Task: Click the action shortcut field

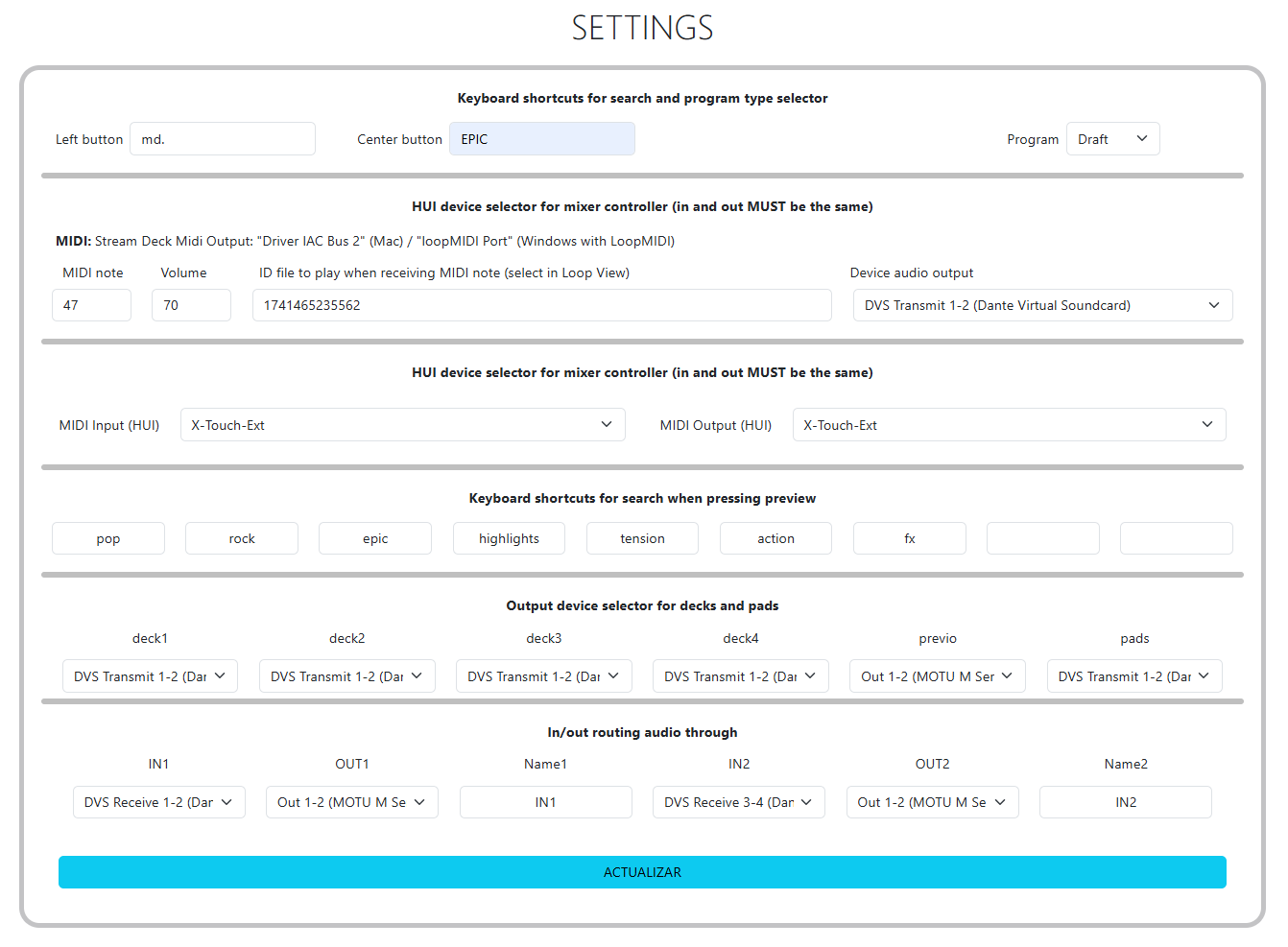Action: tap(775, 538)
